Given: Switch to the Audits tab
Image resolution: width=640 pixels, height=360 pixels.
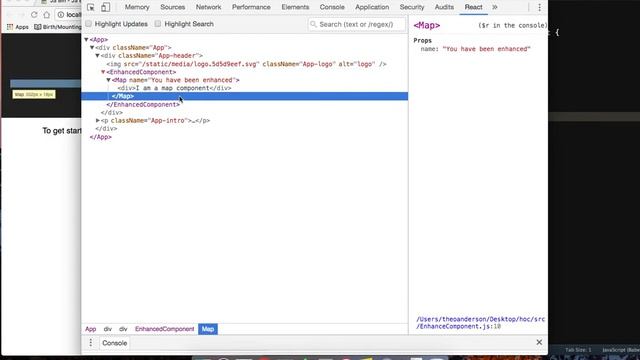Looking at the screenshot, I should pyautogui.click(x=444, y=7).
